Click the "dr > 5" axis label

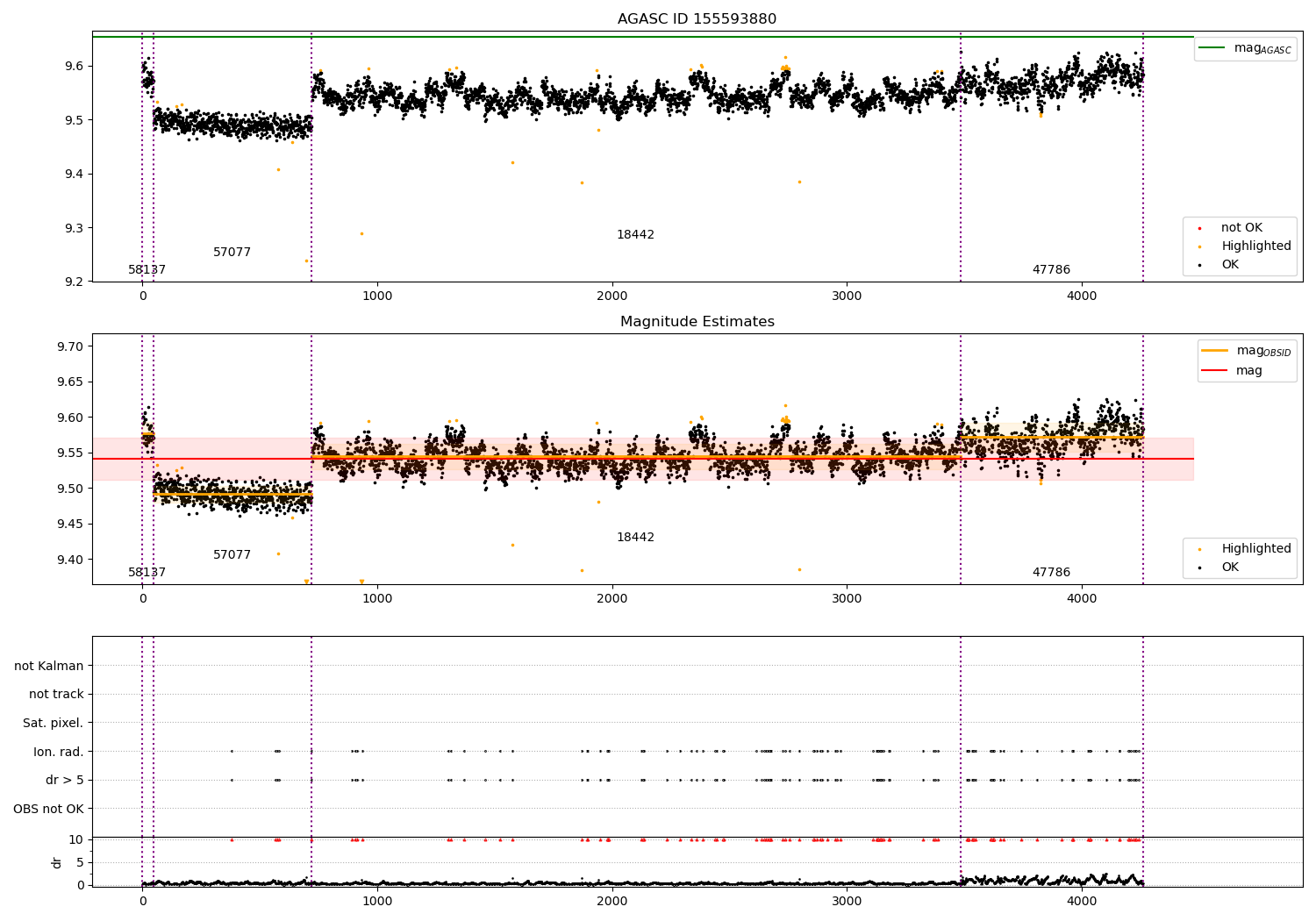click(x=65, y=780)
